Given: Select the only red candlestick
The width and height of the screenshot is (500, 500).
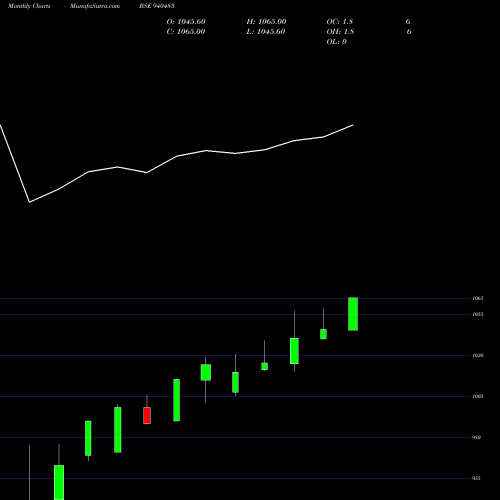Looking at the screenshot, I should [147, 415].
